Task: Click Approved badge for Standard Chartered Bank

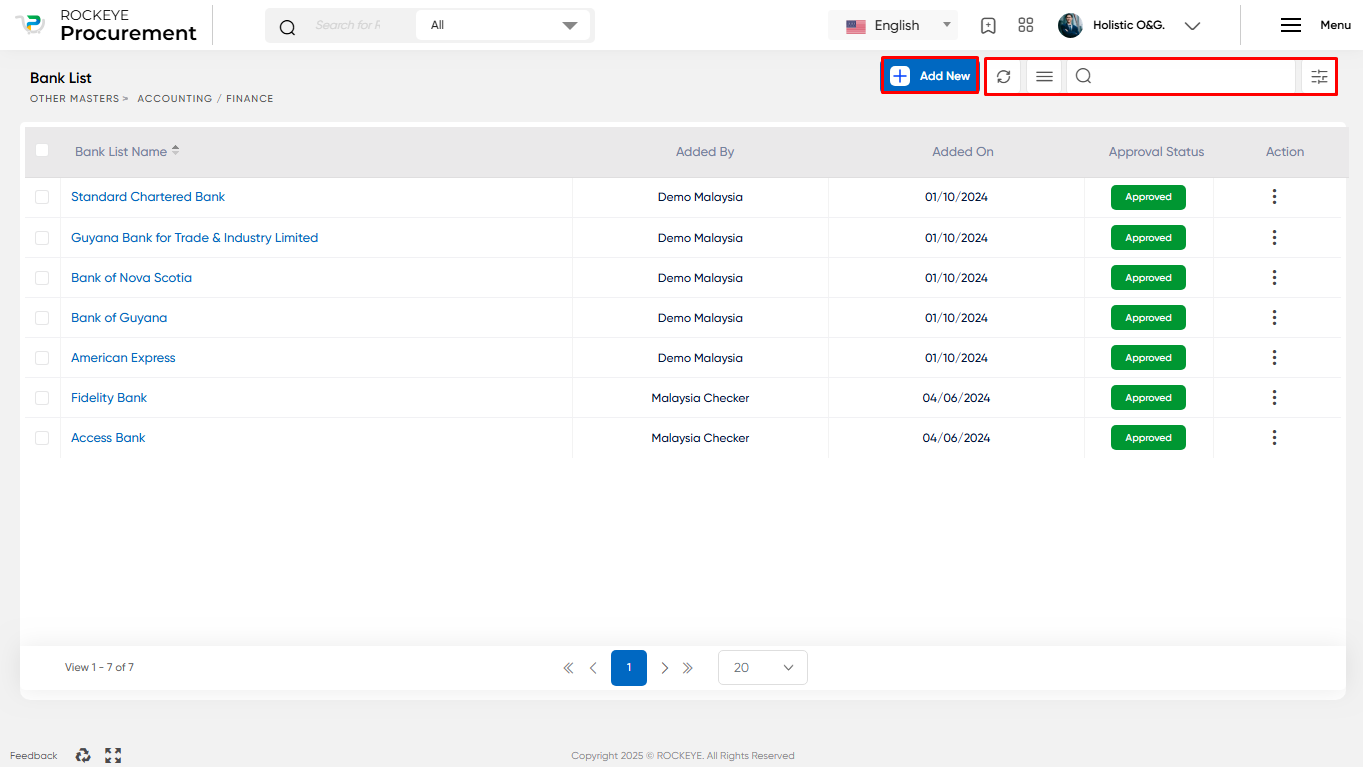Action: coord(1148,197)
